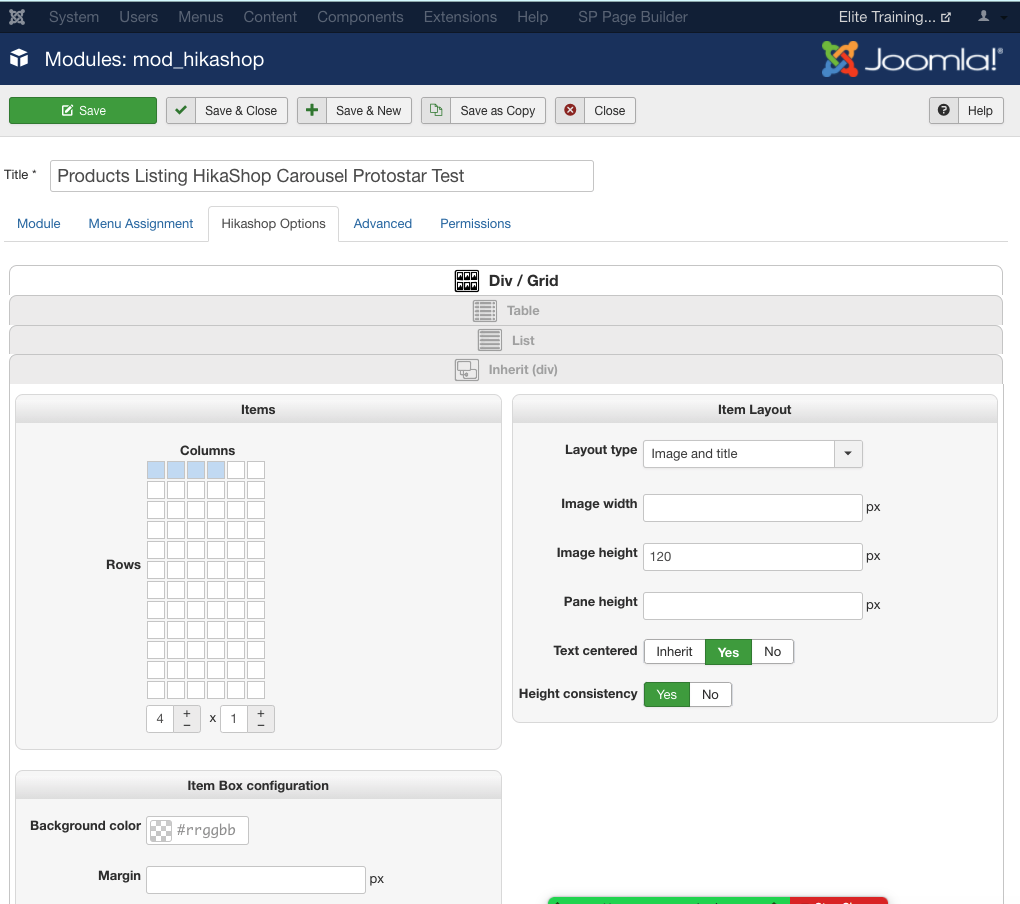Set Text centered to No
This screenshot has height=904, width=1020.
[772, 652]
